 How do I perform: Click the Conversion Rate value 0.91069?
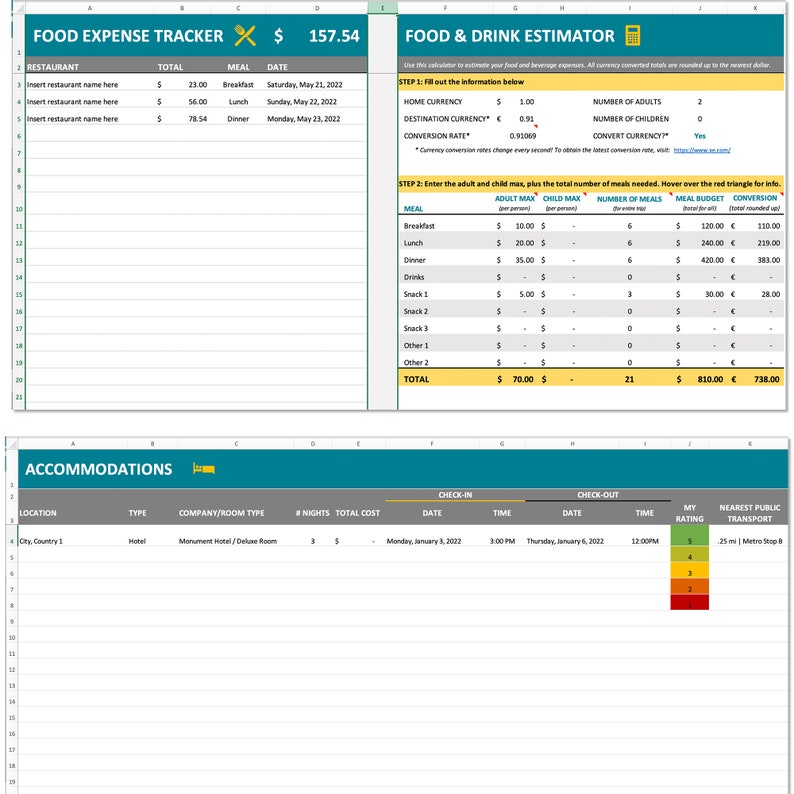[522, 136]
